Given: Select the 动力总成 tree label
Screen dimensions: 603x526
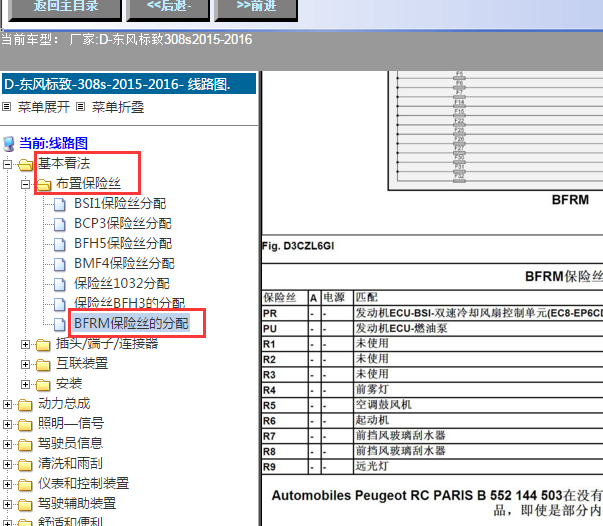Looking at the screenshot, I should pyautogui.click(x=64, y=403).
